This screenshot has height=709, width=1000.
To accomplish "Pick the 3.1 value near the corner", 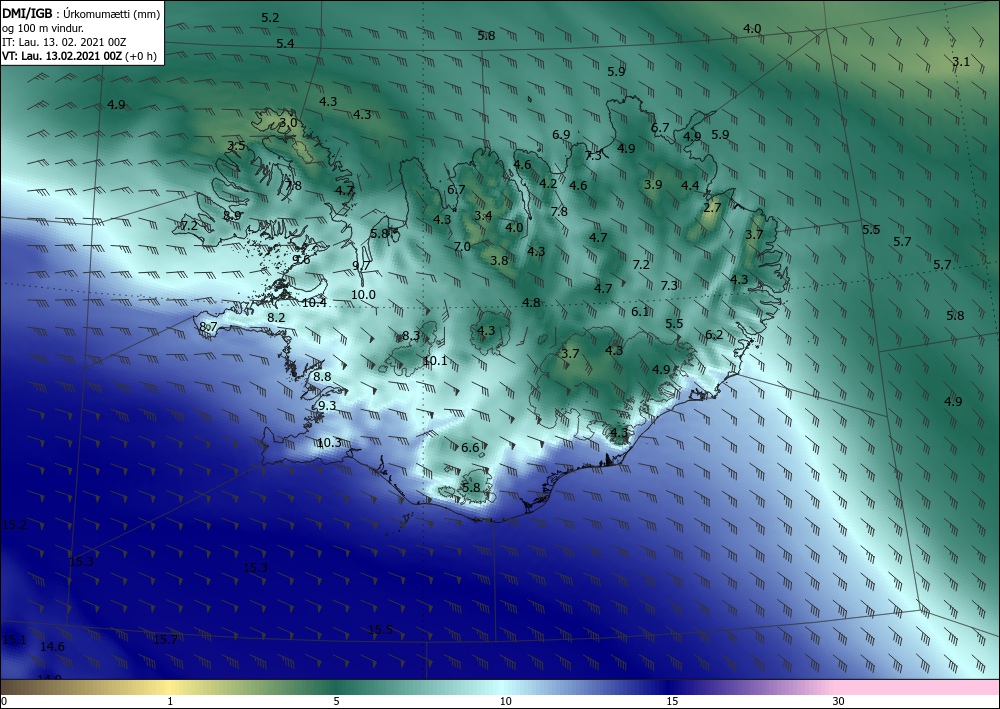I will coord(960,62).
